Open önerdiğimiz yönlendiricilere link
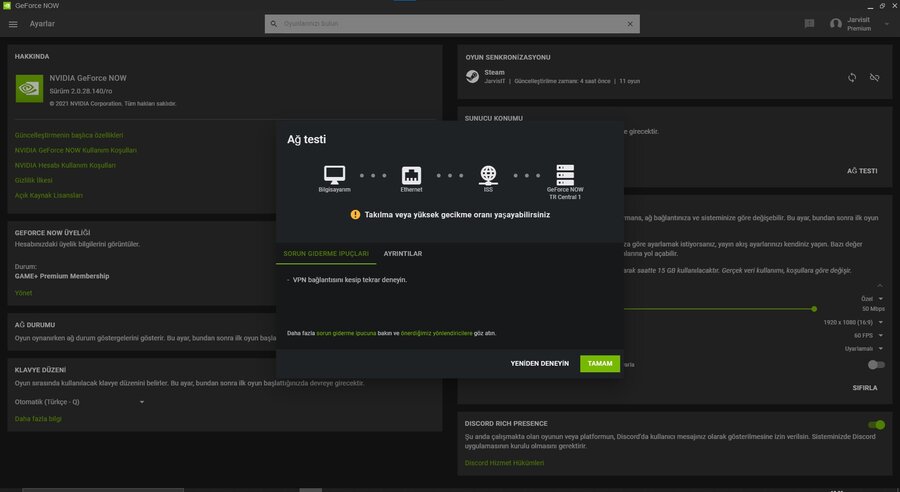The width and height of the screenshot is (900, 492). tap(436, 333)
